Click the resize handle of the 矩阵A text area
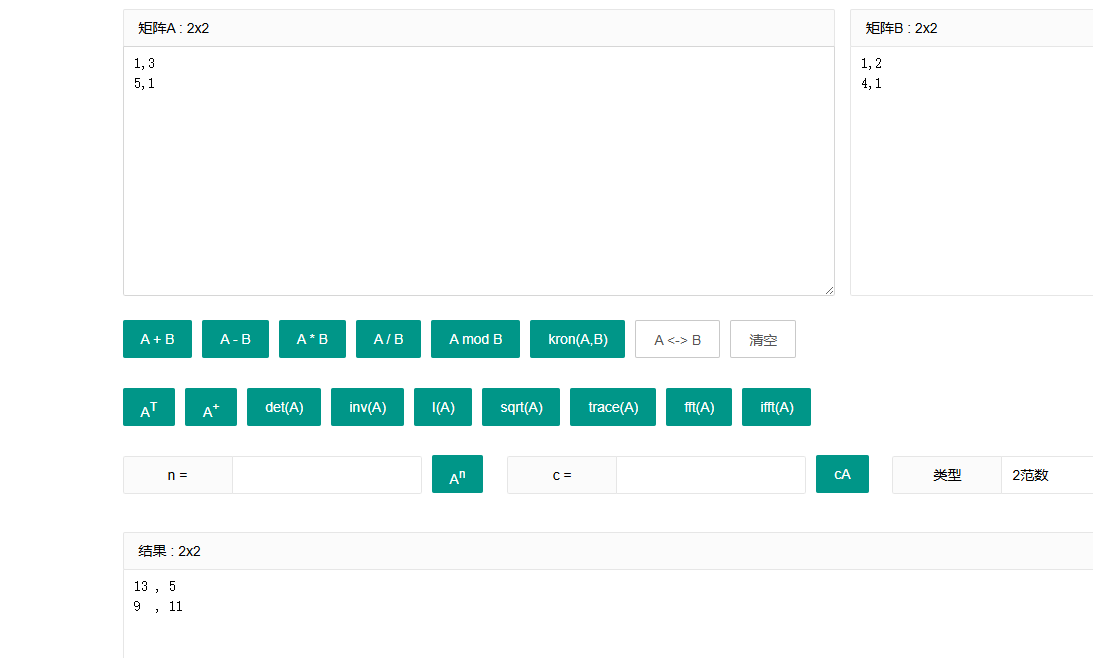 click(829, 290)
